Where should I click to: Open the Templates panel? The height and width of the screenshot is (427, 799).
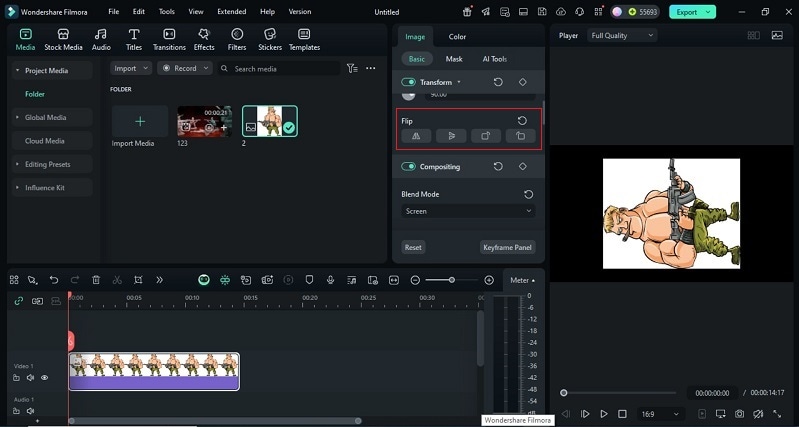pyautogui.click(x=304, y=39)
